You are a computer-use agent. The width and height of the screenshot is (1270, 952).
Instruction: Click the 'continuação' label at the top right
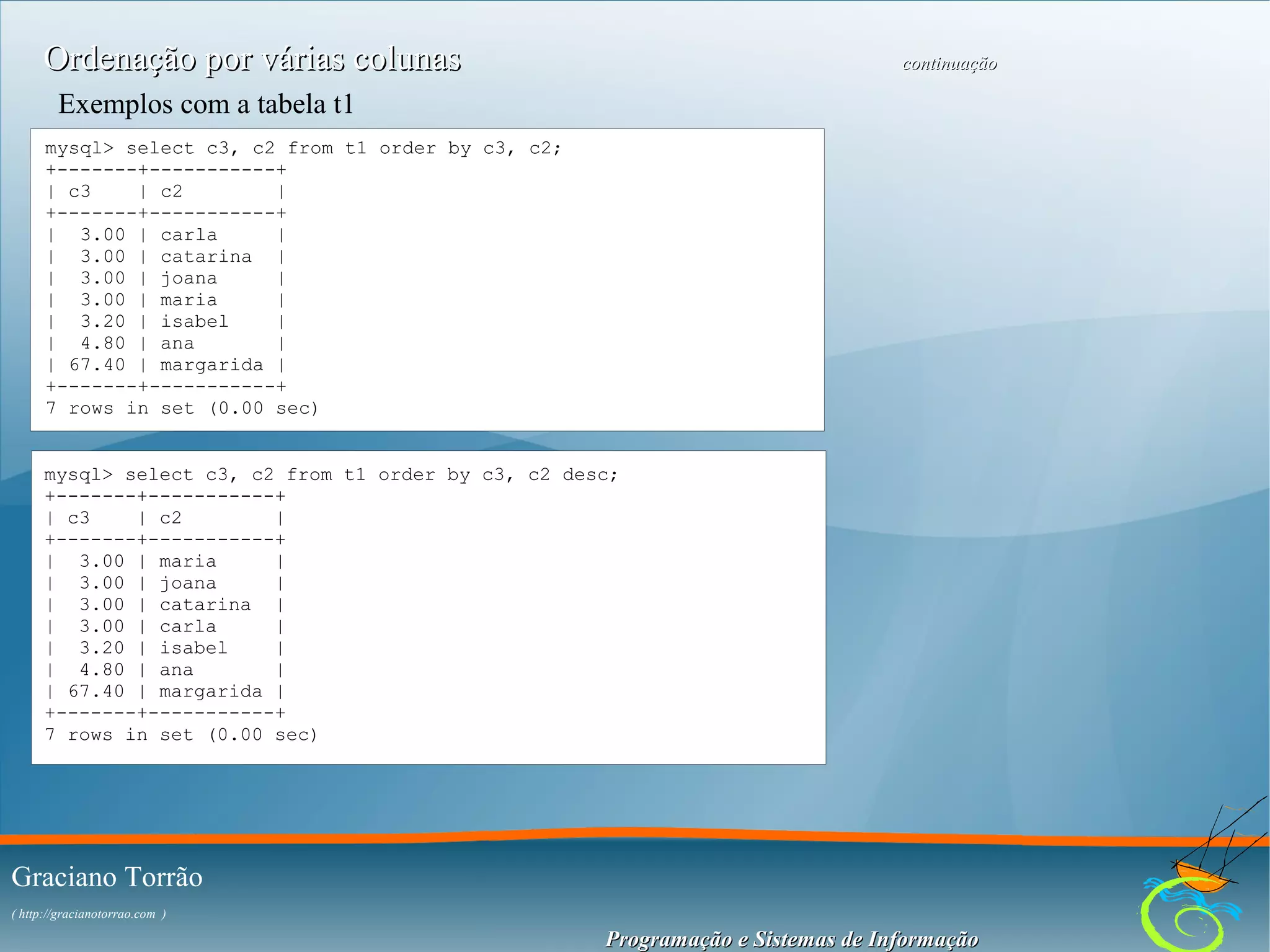(949, 64)
